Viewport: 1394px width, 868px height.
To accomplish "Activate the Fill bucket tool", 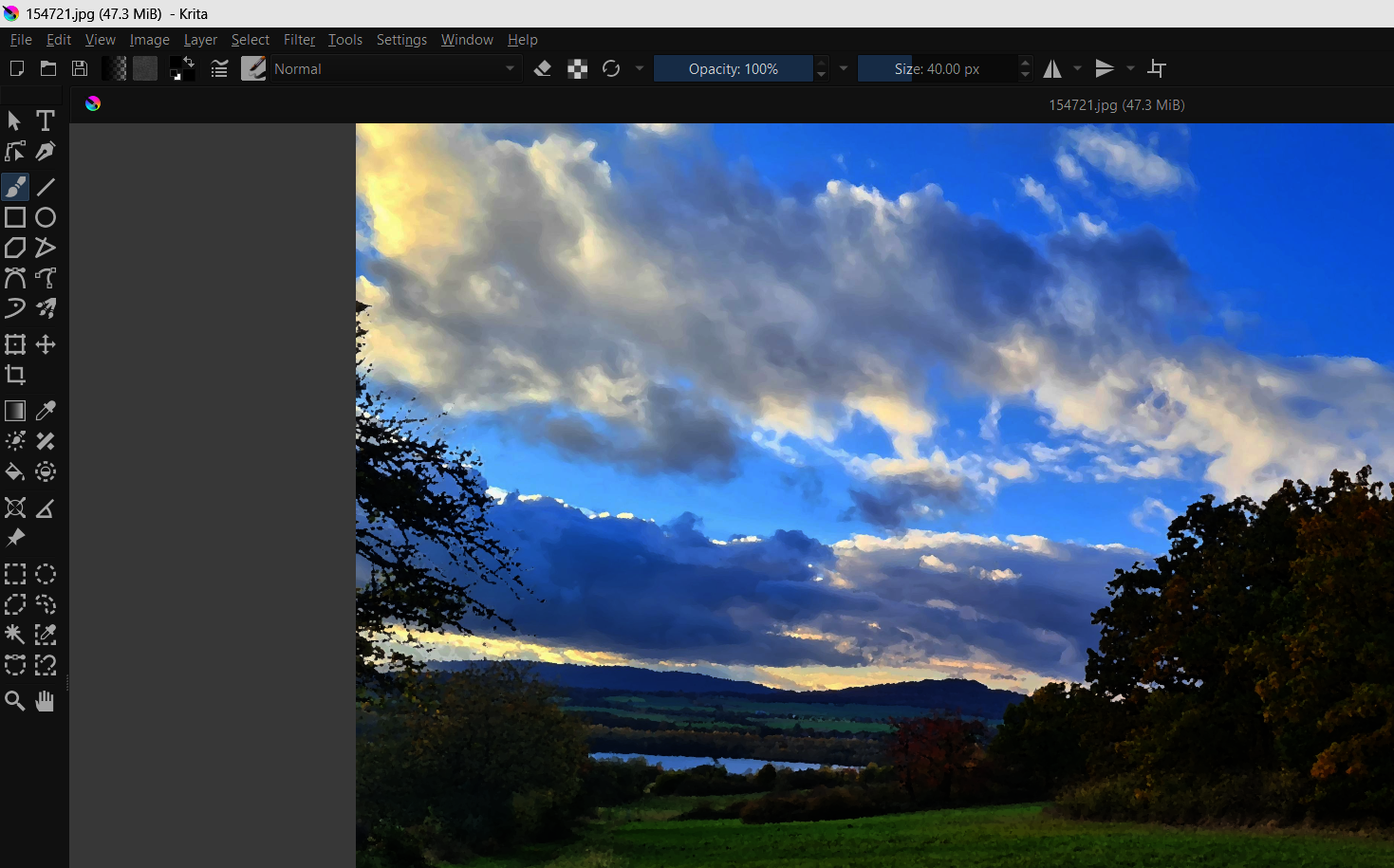I will (x=15, y=471).
